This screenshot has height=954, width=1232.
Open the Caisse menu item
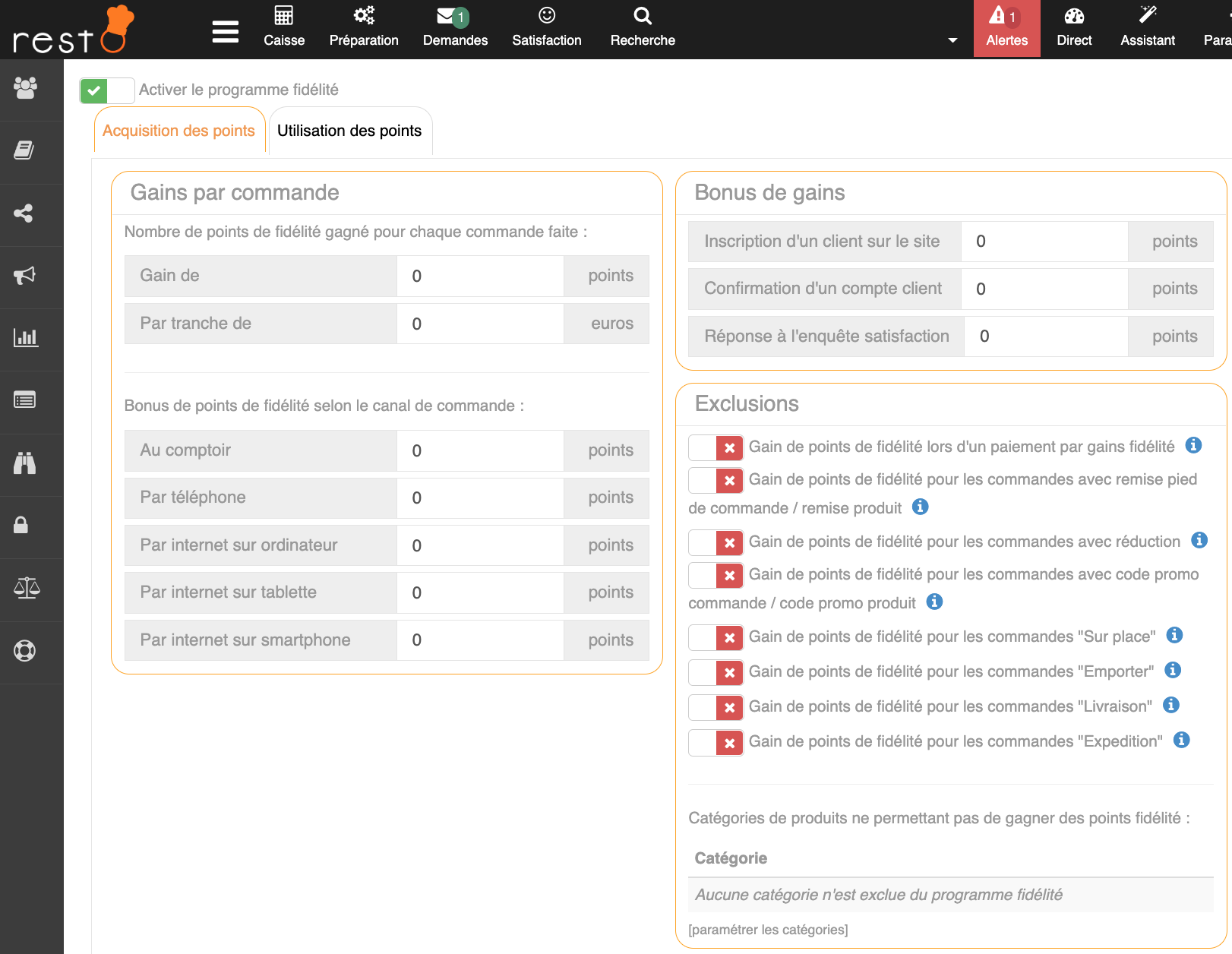[x=284, y=27]
